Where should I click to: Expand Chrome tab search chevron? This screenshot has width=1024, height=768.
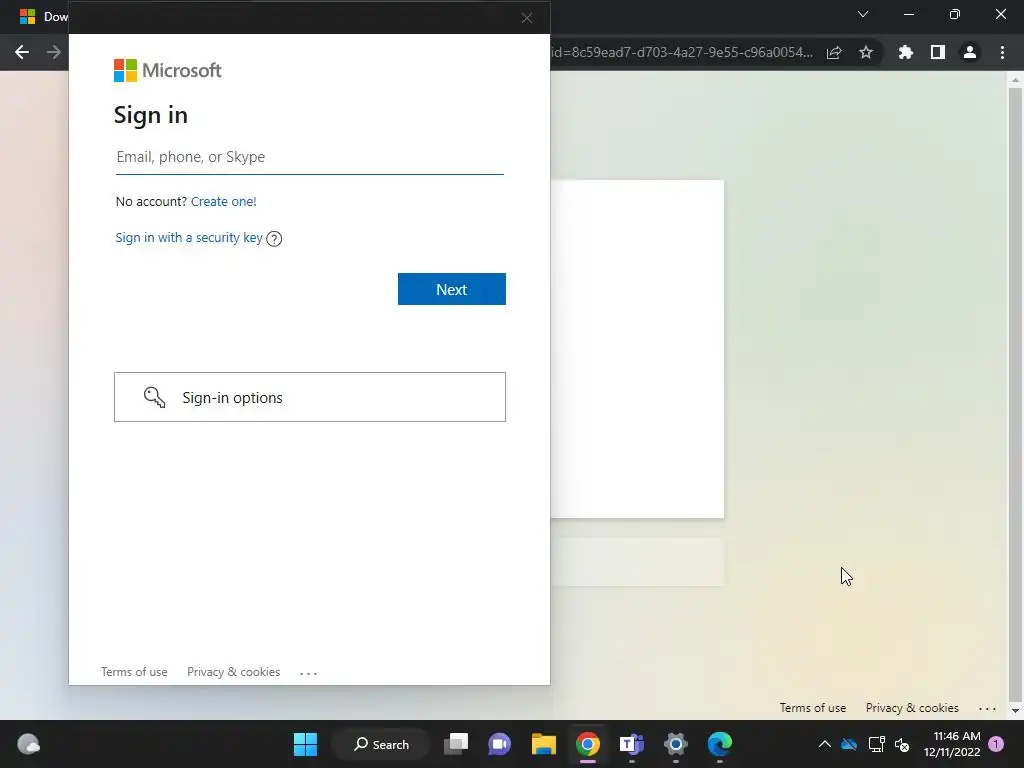coord(863,14)
